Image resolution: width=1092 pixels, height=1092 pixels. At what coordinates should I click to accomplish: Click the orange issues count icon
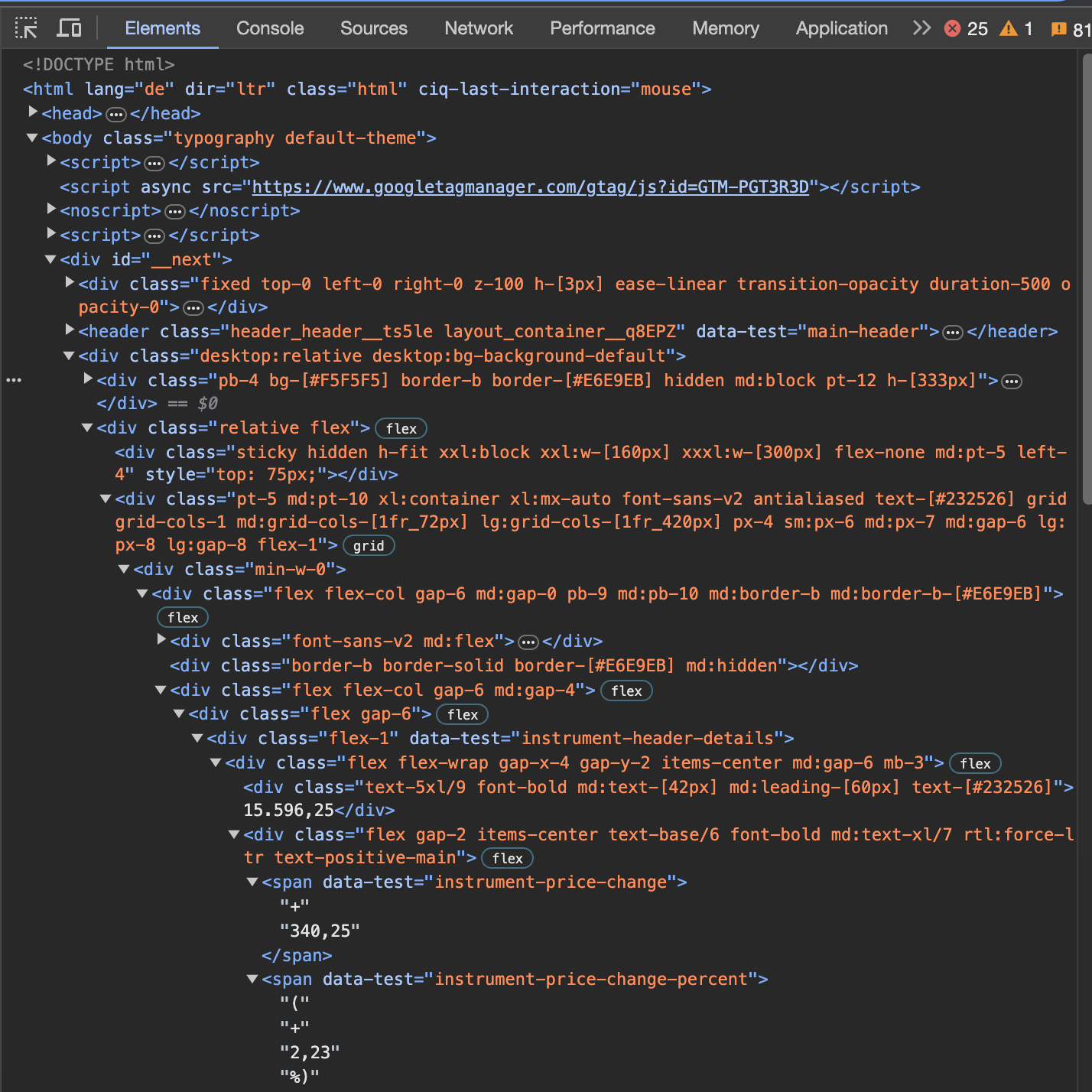(x=1059, y=29)
